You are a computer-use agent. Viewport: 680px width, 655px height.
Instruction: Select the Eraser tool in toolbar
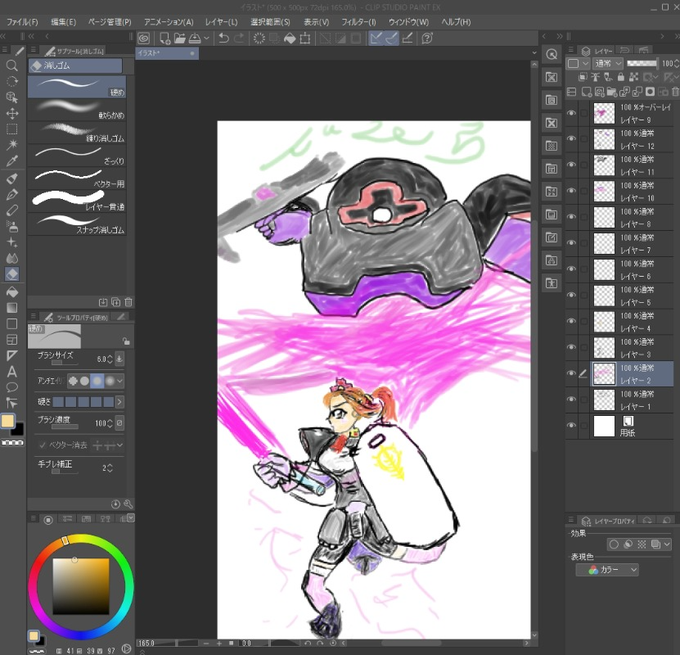(12, 274)
